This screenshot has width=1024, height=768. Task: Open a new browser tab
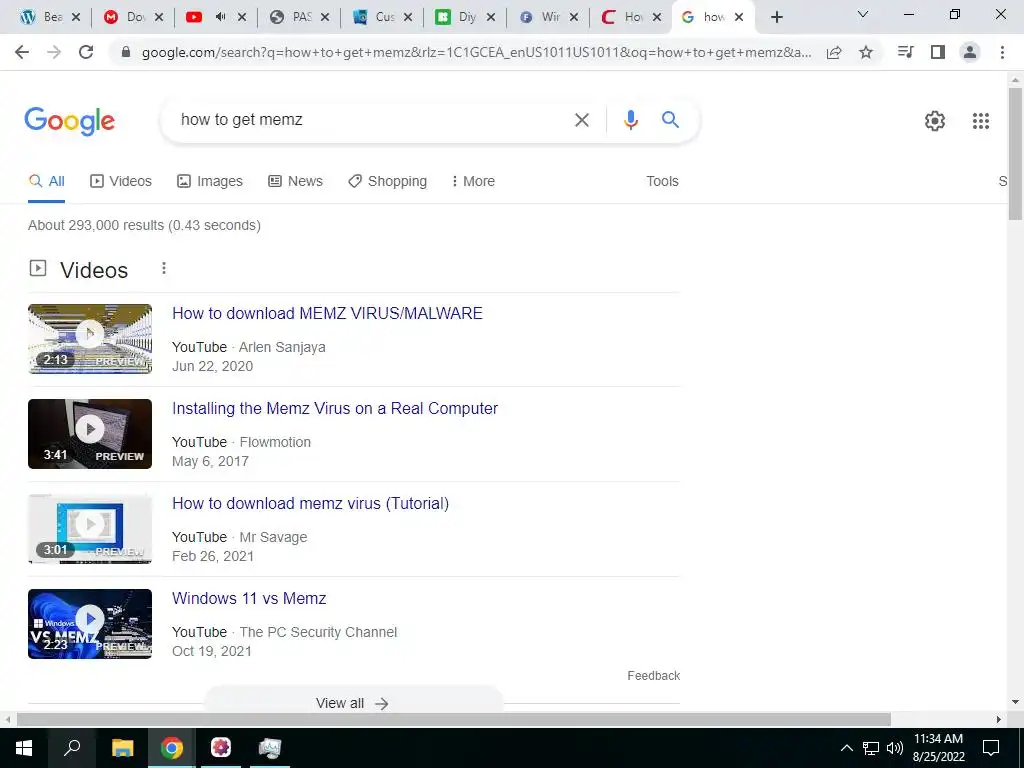click(x=776, y=17)
